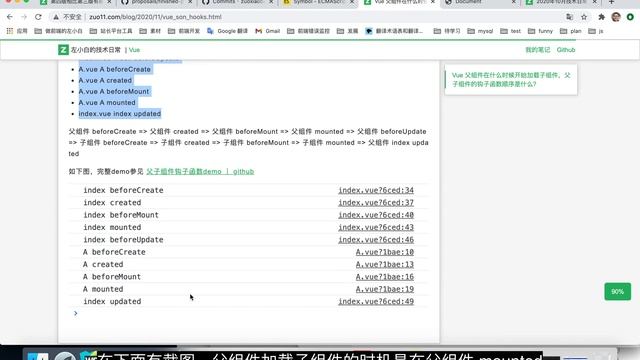
Task: Switch to the first tab with green Z favicon
Action: (73, 2)
